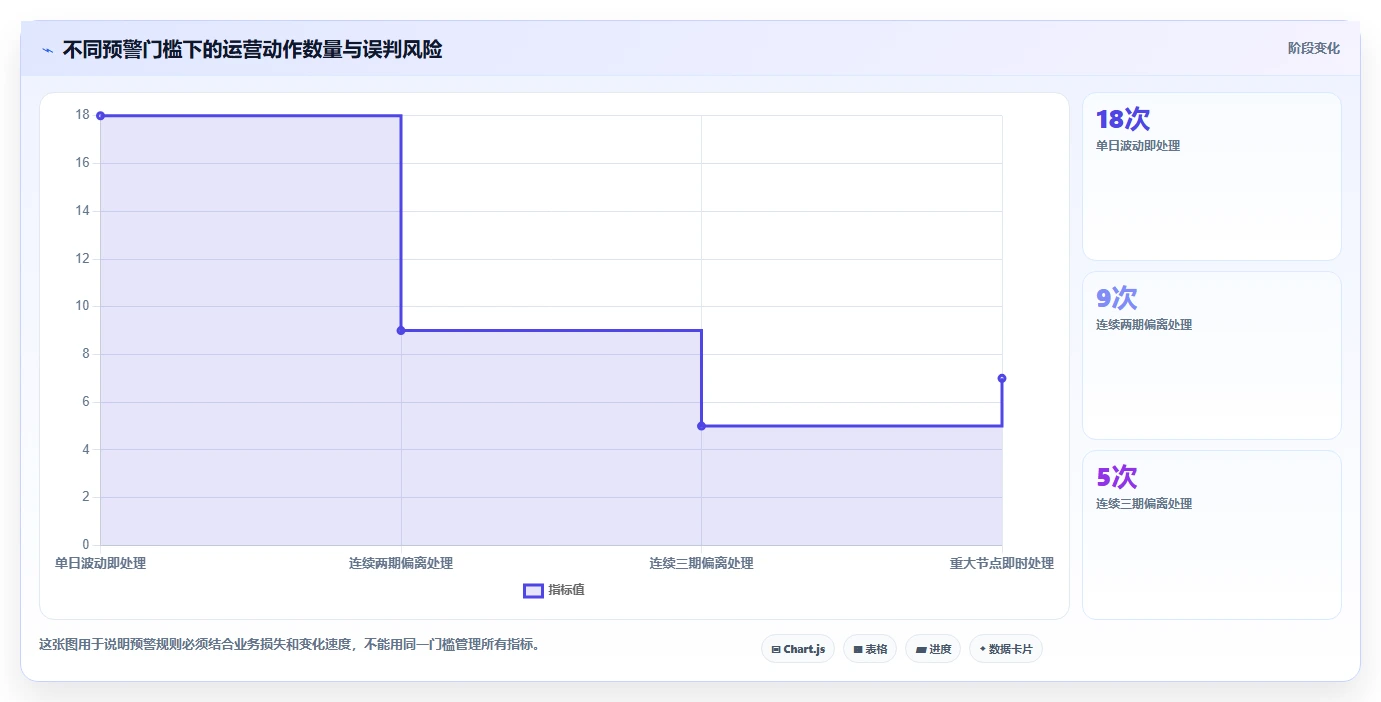Click x-axis label 连续两期偏离处理
This screenshot has height=702, width=1381.
tap(401, 563)
